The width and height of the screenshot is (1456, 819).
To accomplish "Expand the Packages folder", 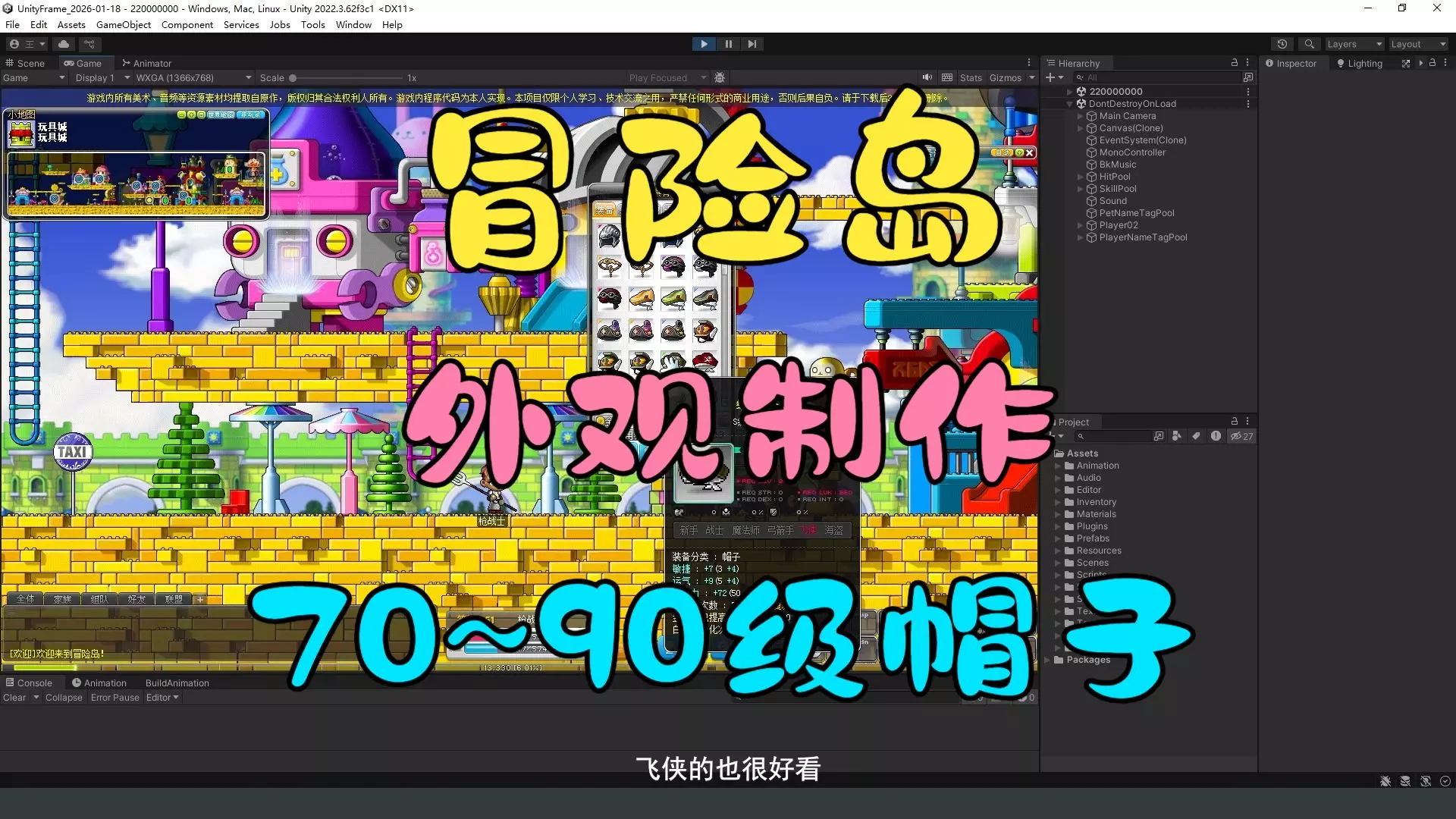I will [x=1047, y=660].
